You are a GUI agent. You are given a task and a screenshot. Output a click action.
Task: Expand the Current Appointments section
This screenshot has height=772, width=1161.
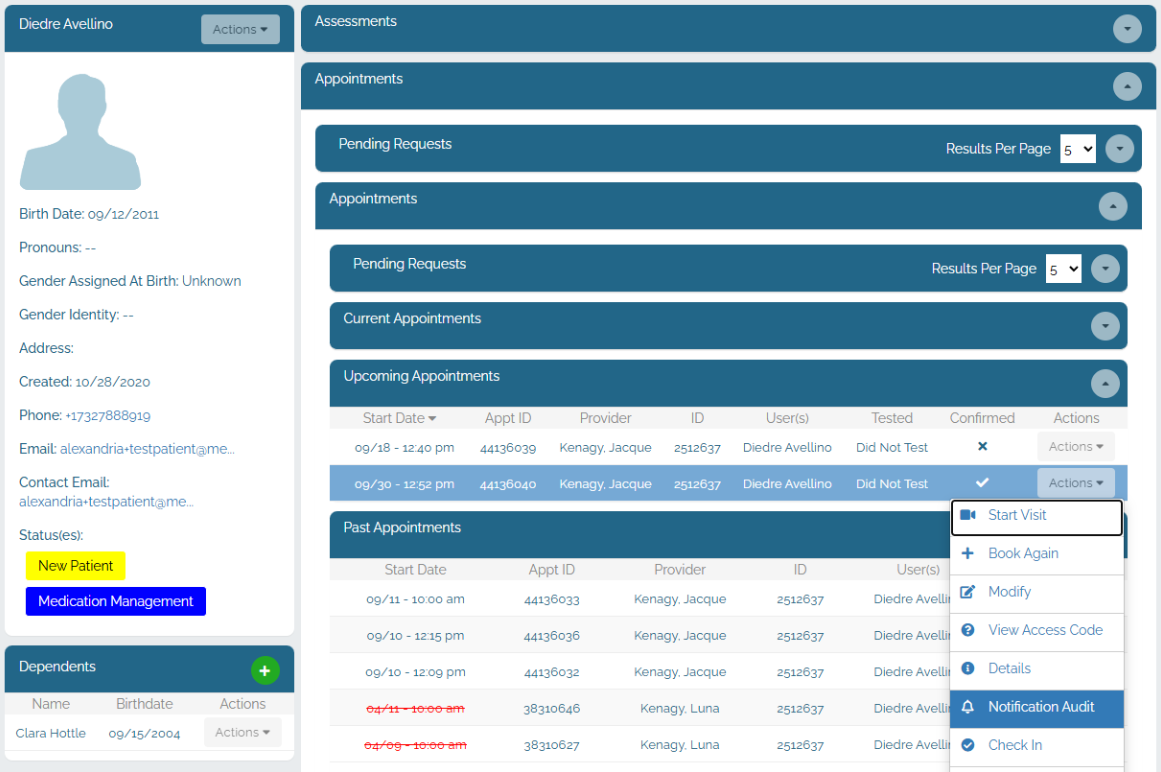coord(1105,326)
